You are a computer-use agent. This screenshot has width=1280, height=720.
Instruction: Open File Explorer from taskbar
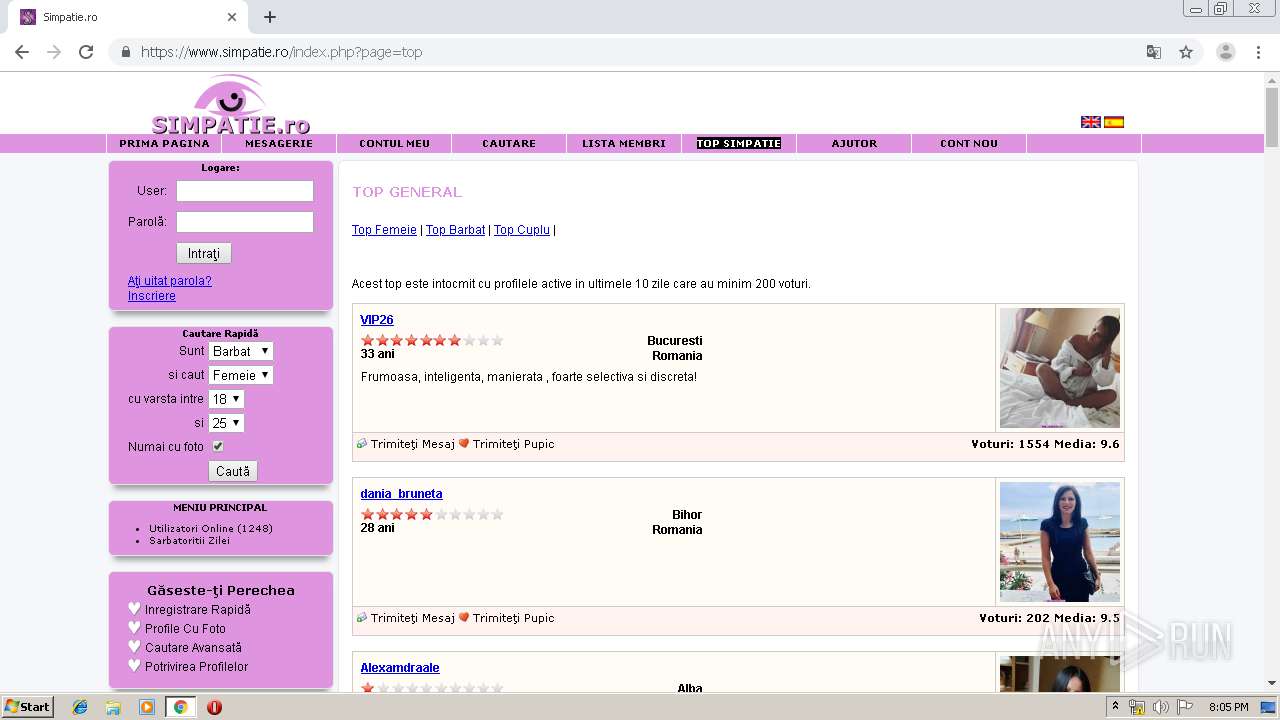(113, 707)
